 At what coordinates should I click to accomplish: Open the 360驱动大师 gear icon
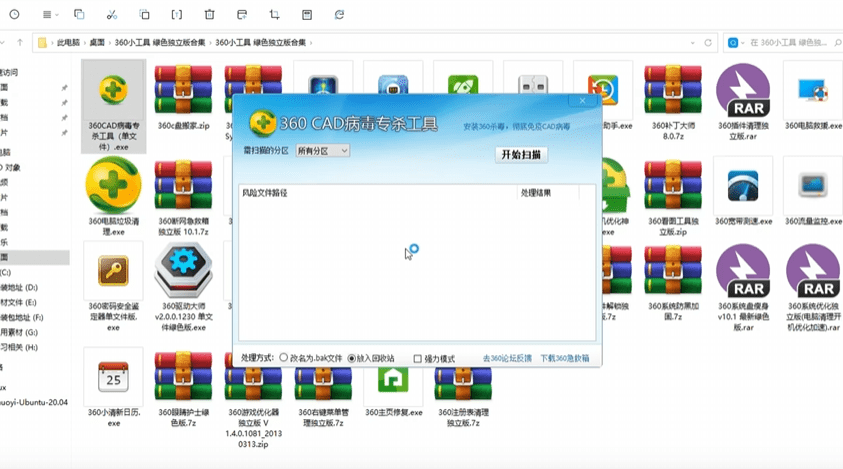click(182, 270)
